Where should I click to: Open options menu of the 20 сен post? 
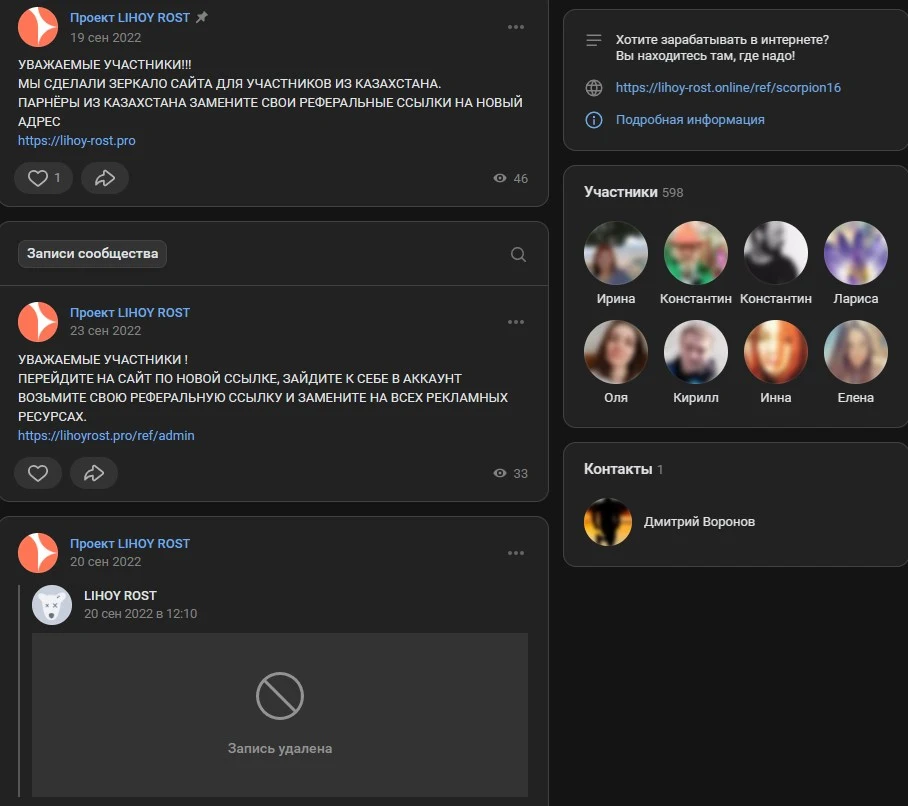click(x=515, y=553)
